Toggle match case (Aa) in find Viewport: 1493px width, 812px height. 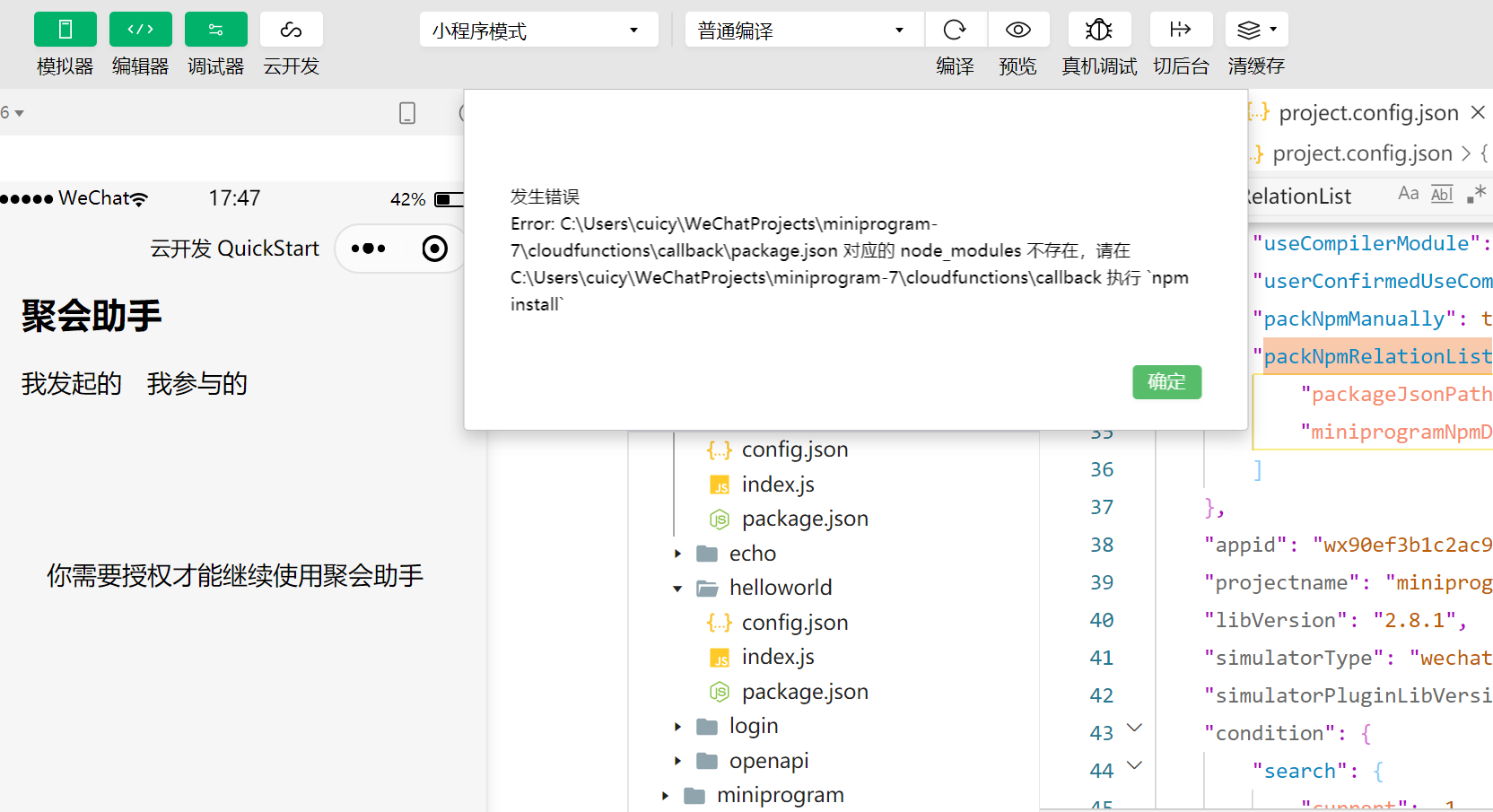1409,194
